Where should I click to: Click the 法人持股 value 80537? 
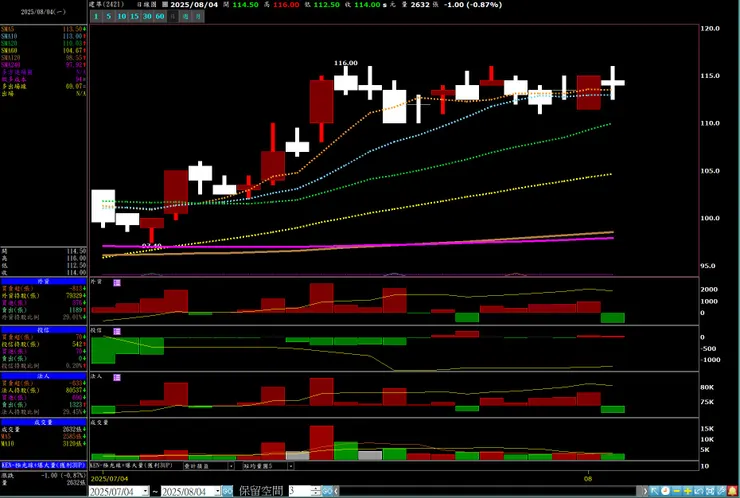(74, 390)
